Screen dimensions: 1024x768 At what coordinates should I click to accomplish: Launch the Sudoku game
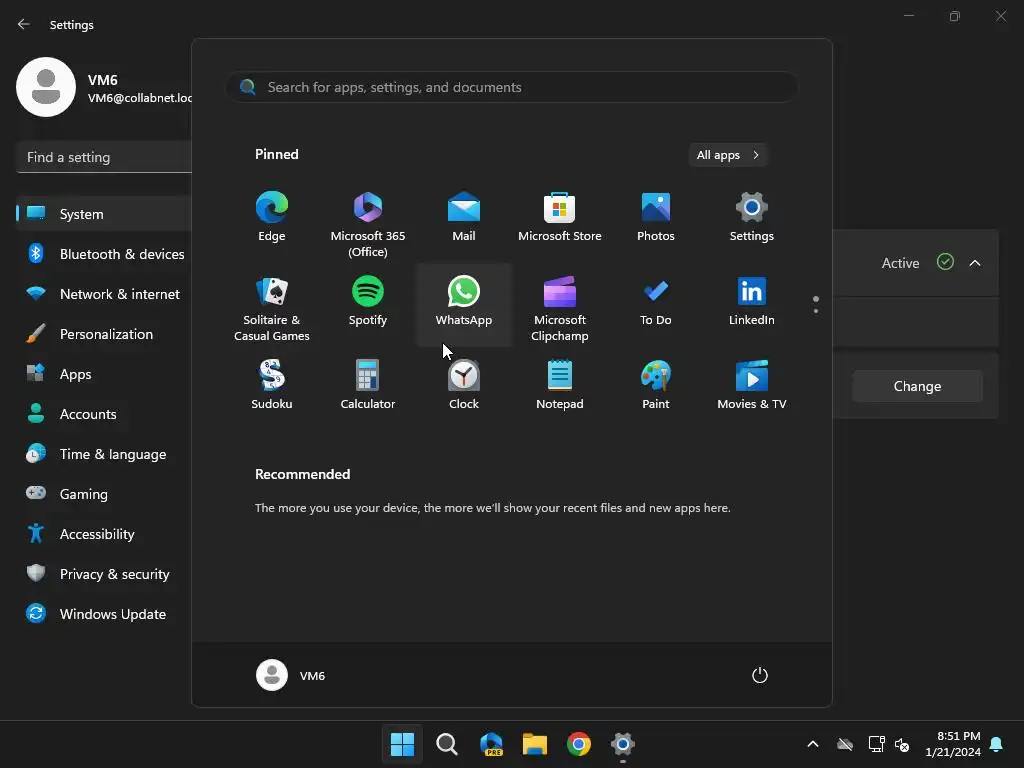(272, 385)
